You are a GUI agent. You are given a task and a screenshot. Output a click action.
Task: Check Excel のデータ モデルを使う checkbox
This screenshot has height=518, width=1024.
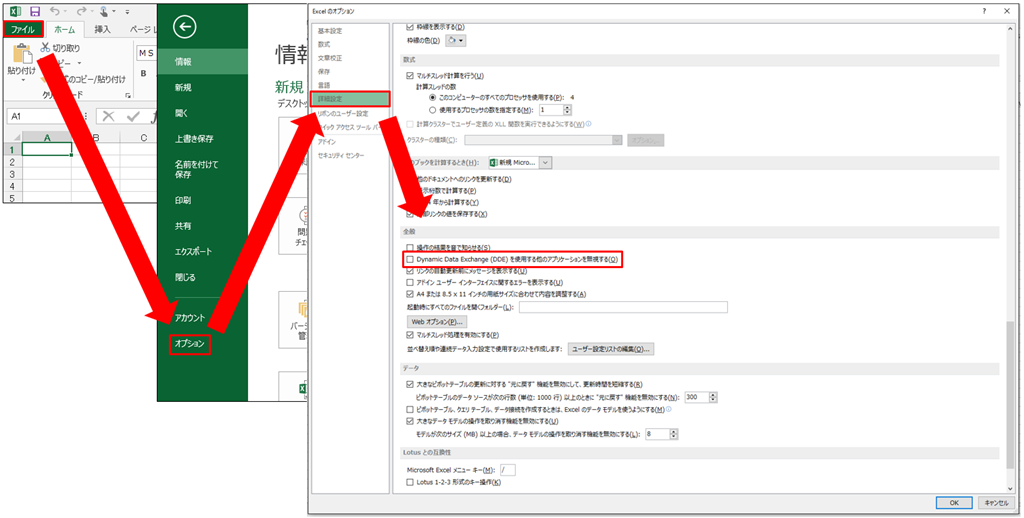click(410, 410)
